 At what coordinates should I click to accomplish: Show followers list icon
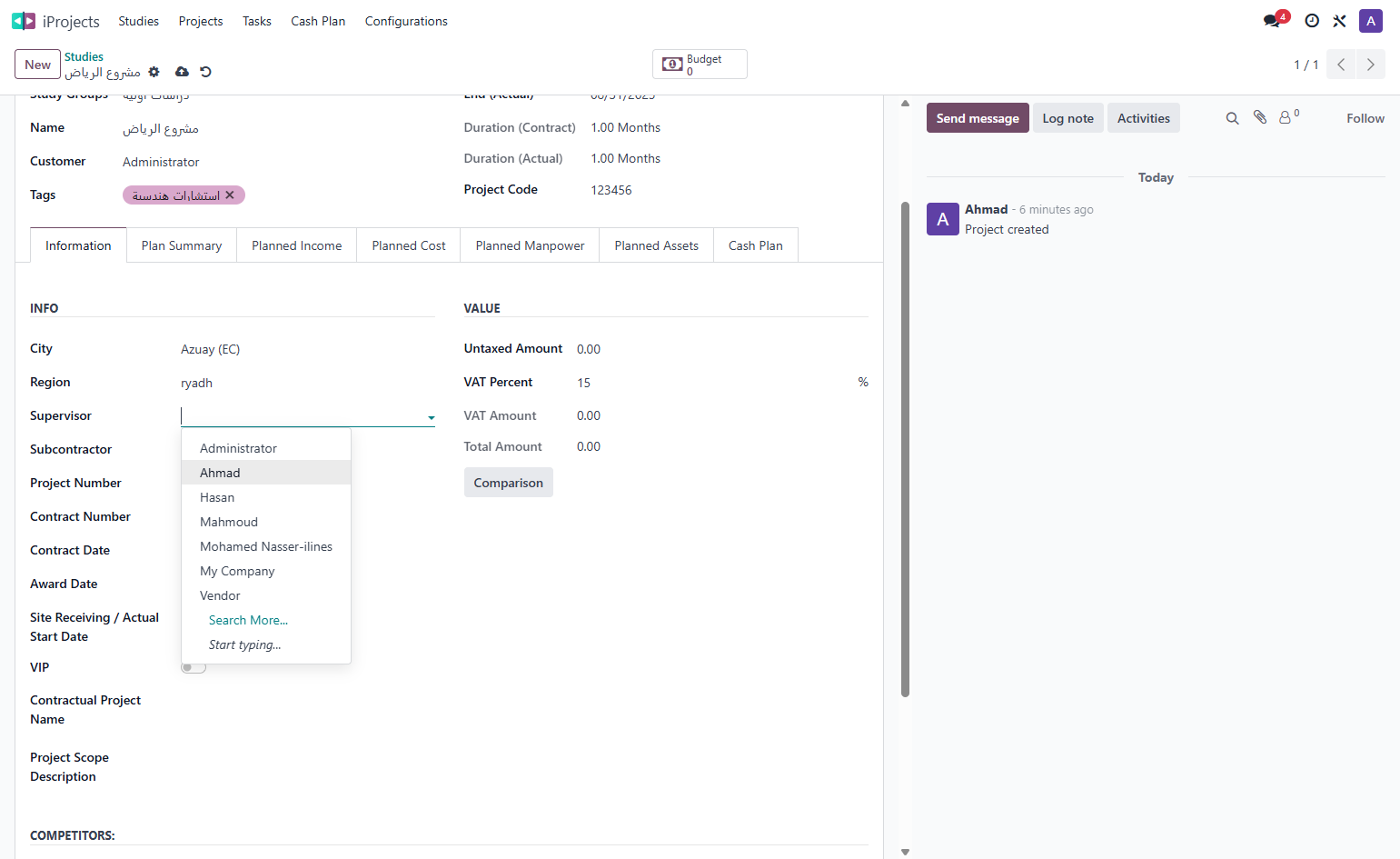pos(1289,117)
